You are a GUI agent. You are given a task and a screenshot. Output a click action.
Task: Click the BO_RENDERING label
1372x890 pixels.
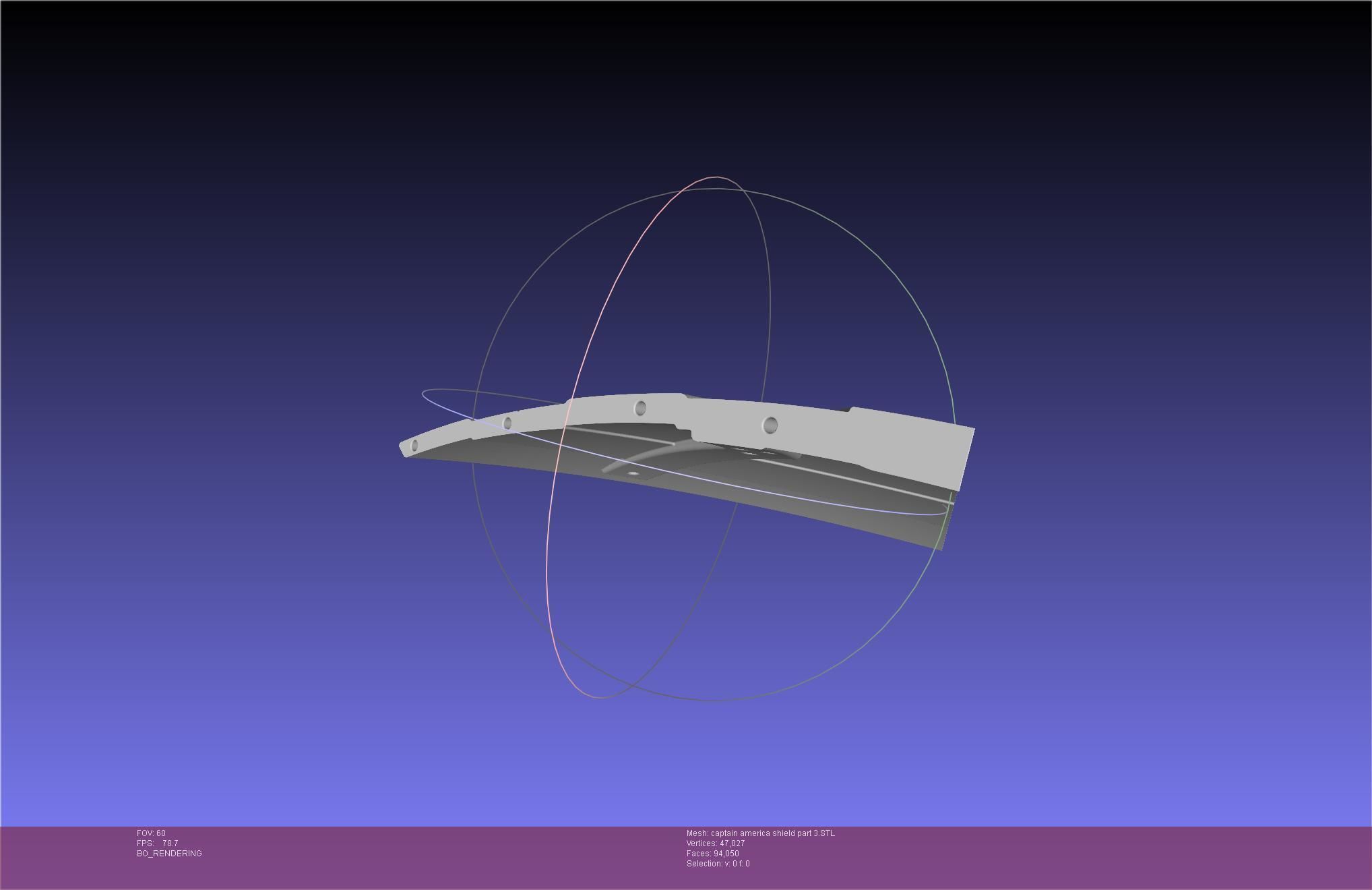coord(169,854)
